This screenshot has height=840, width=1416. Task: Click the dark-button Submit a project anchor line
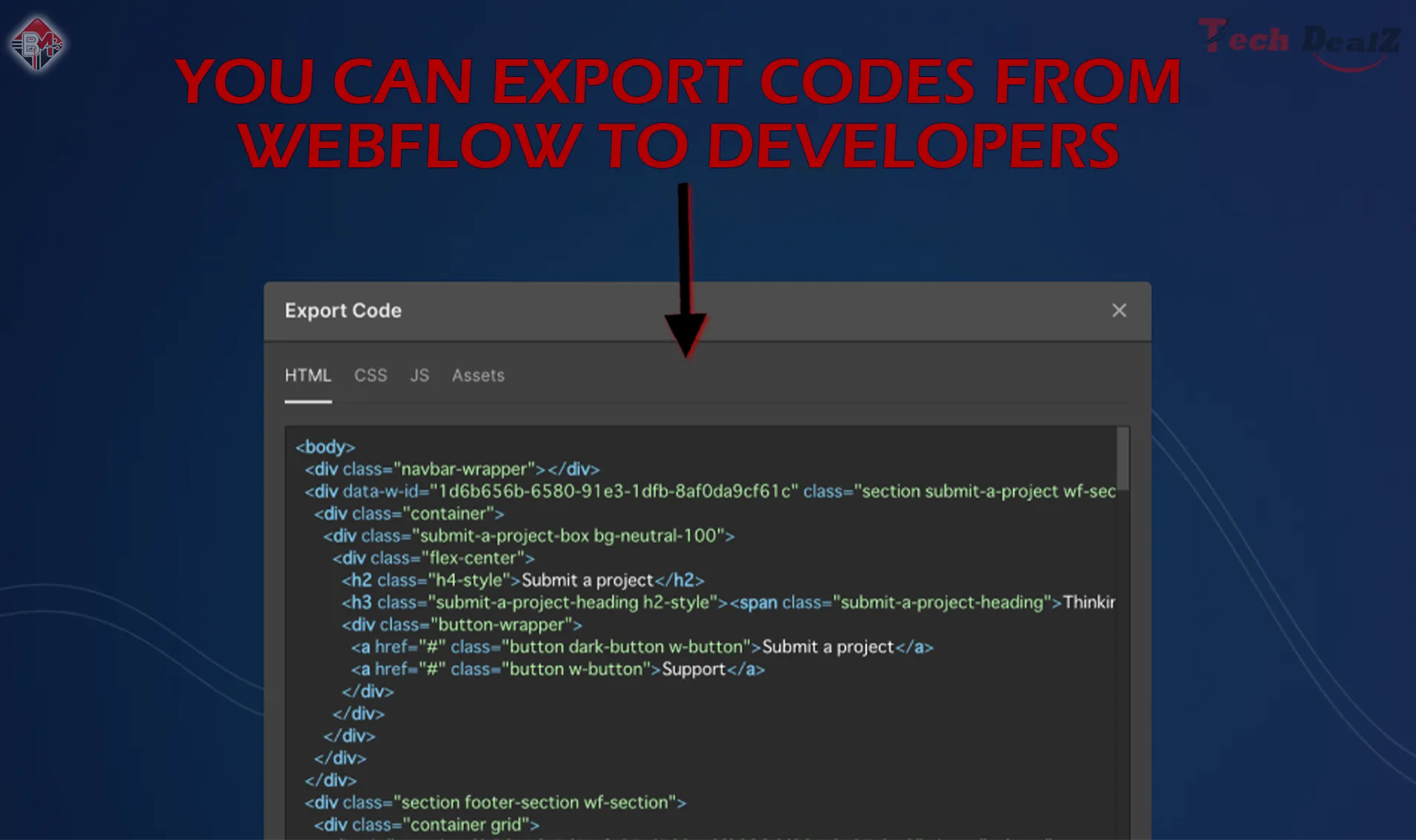point(642,647)
